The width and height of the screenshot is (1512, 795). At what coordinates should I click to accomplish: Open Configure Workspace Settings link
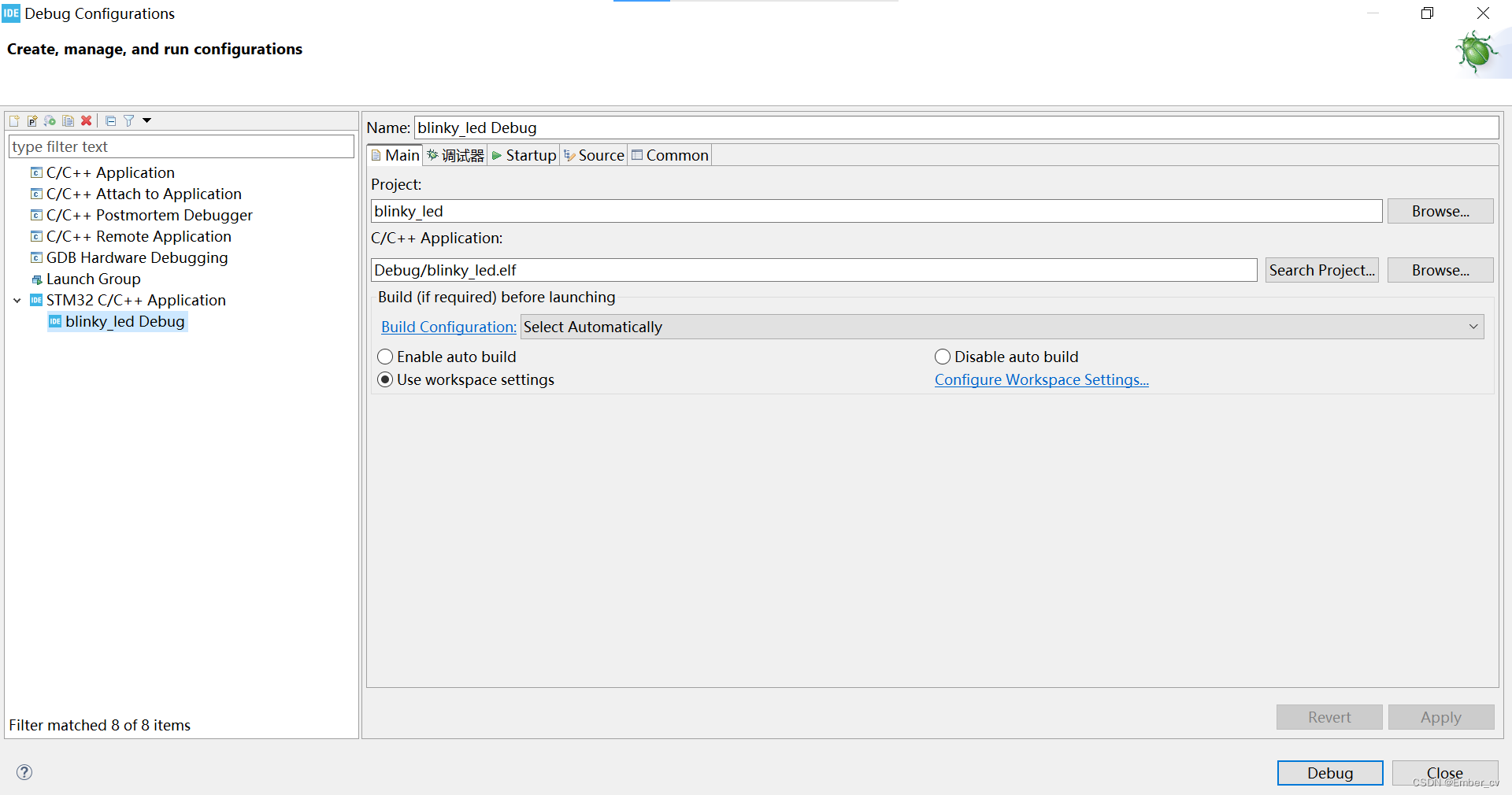point(1041,379)
